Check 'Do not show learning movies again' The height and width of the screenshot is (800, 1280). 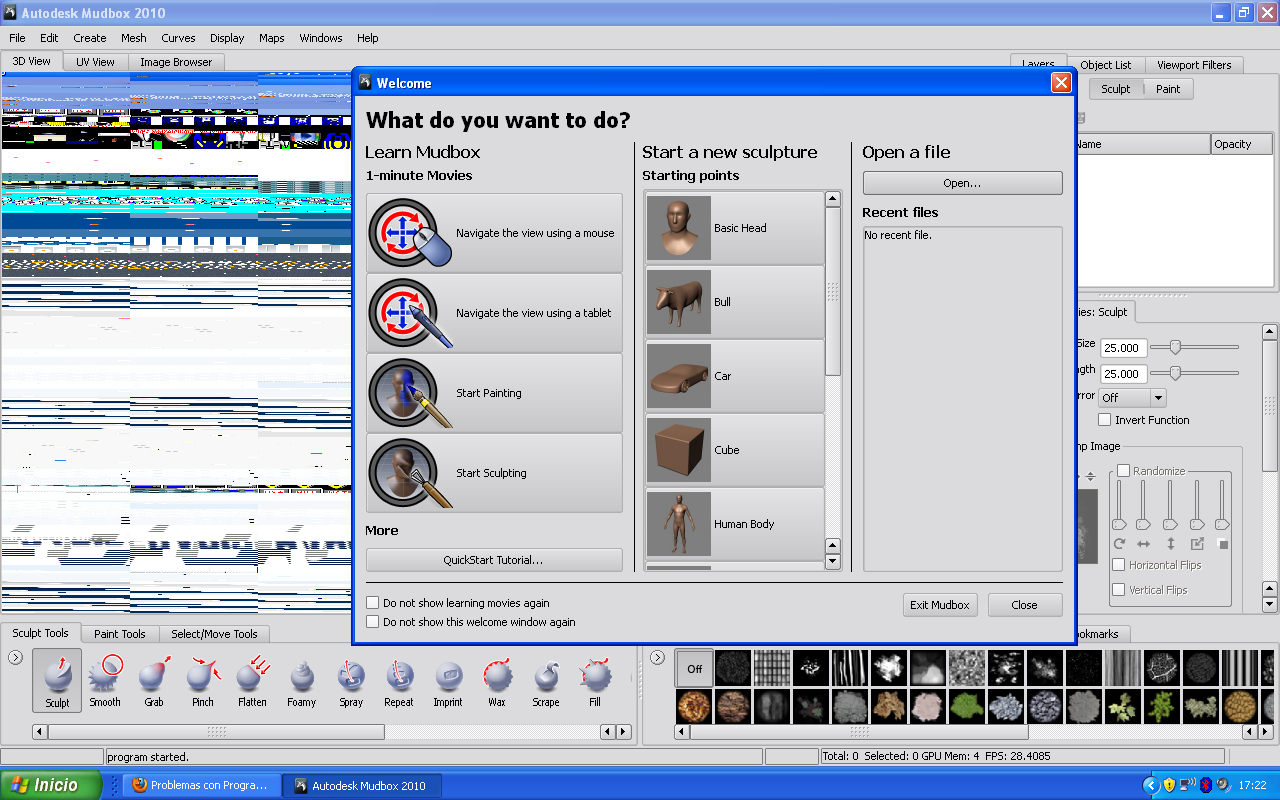tap(373, 603)
